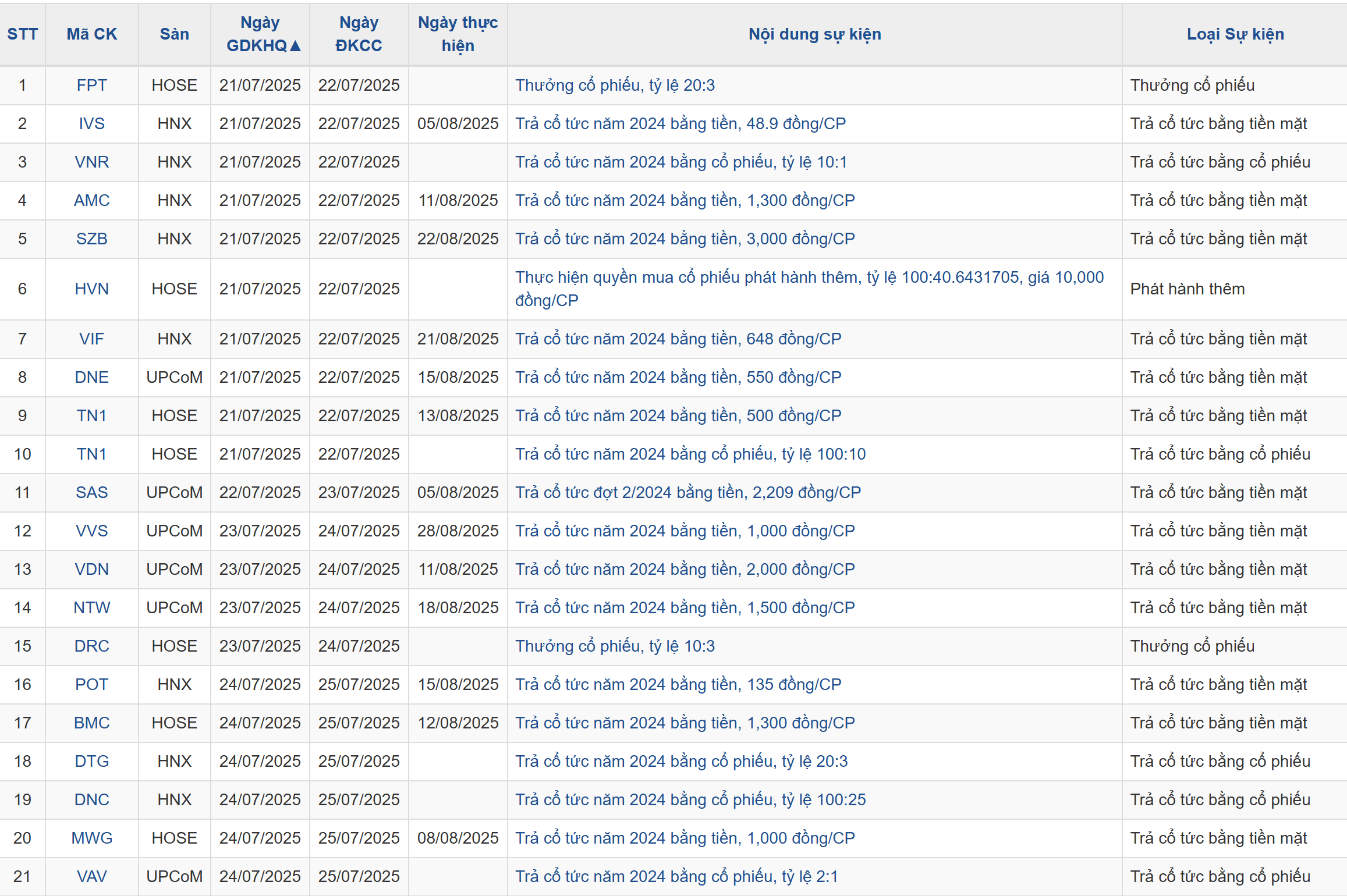Open SAS dividend event 2,209 đồng/CP
The image size is (1347, 896).
coord(688,492)
